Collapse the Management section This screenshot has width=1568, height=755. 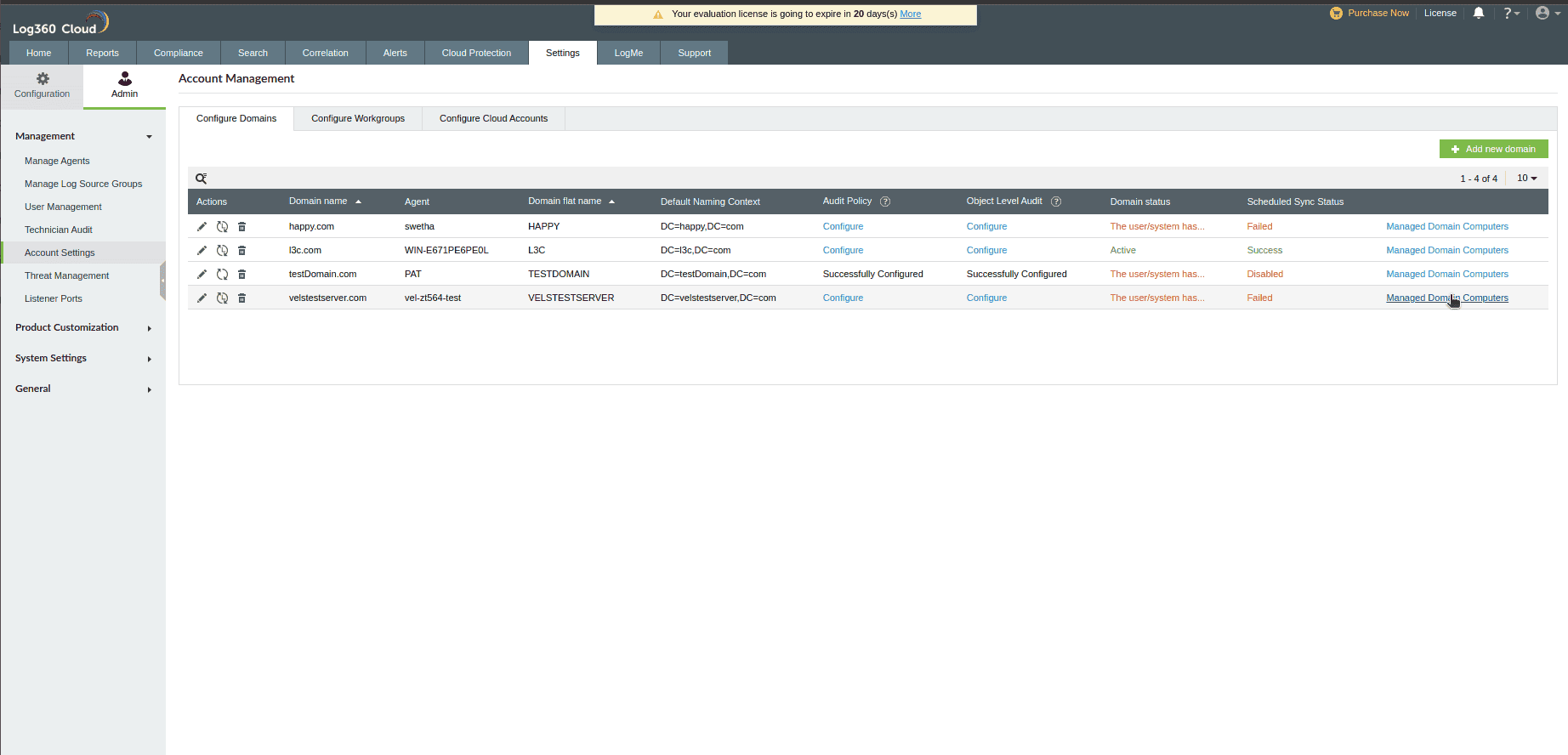(x=149, y=137)
